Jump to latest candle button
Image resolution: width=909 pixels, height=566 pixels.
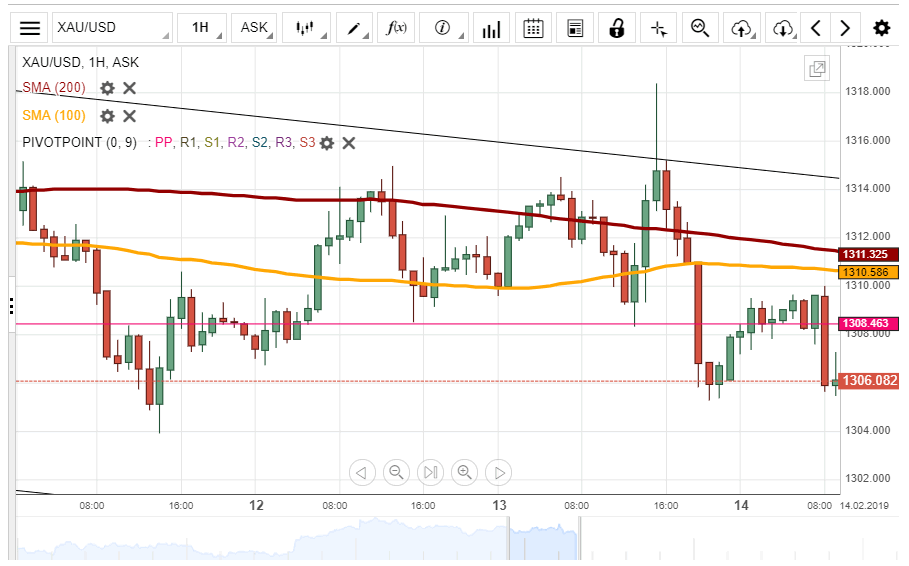430,473
